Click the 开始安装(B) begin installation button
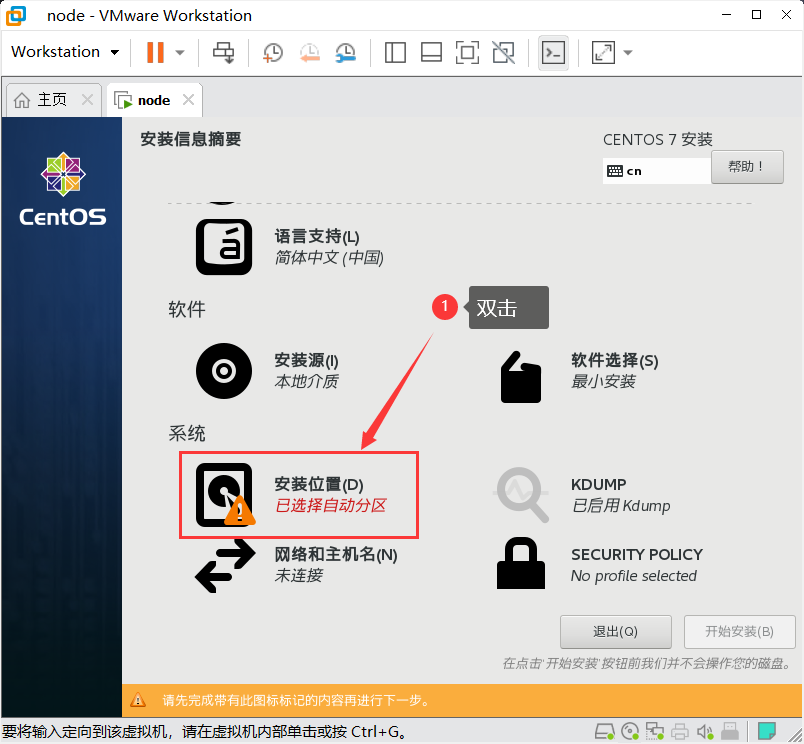804x744 pixels. (739, 632)
